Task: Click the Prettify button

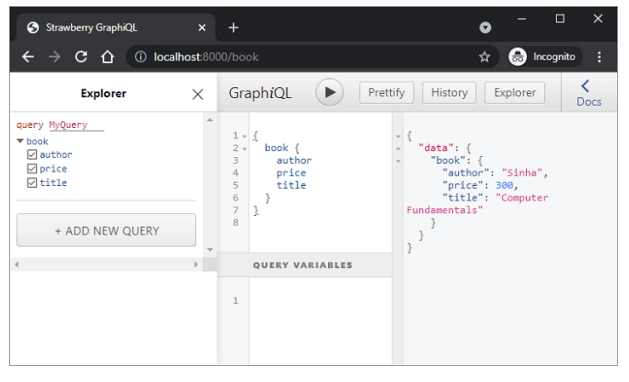Action: [x=386, y=93]
